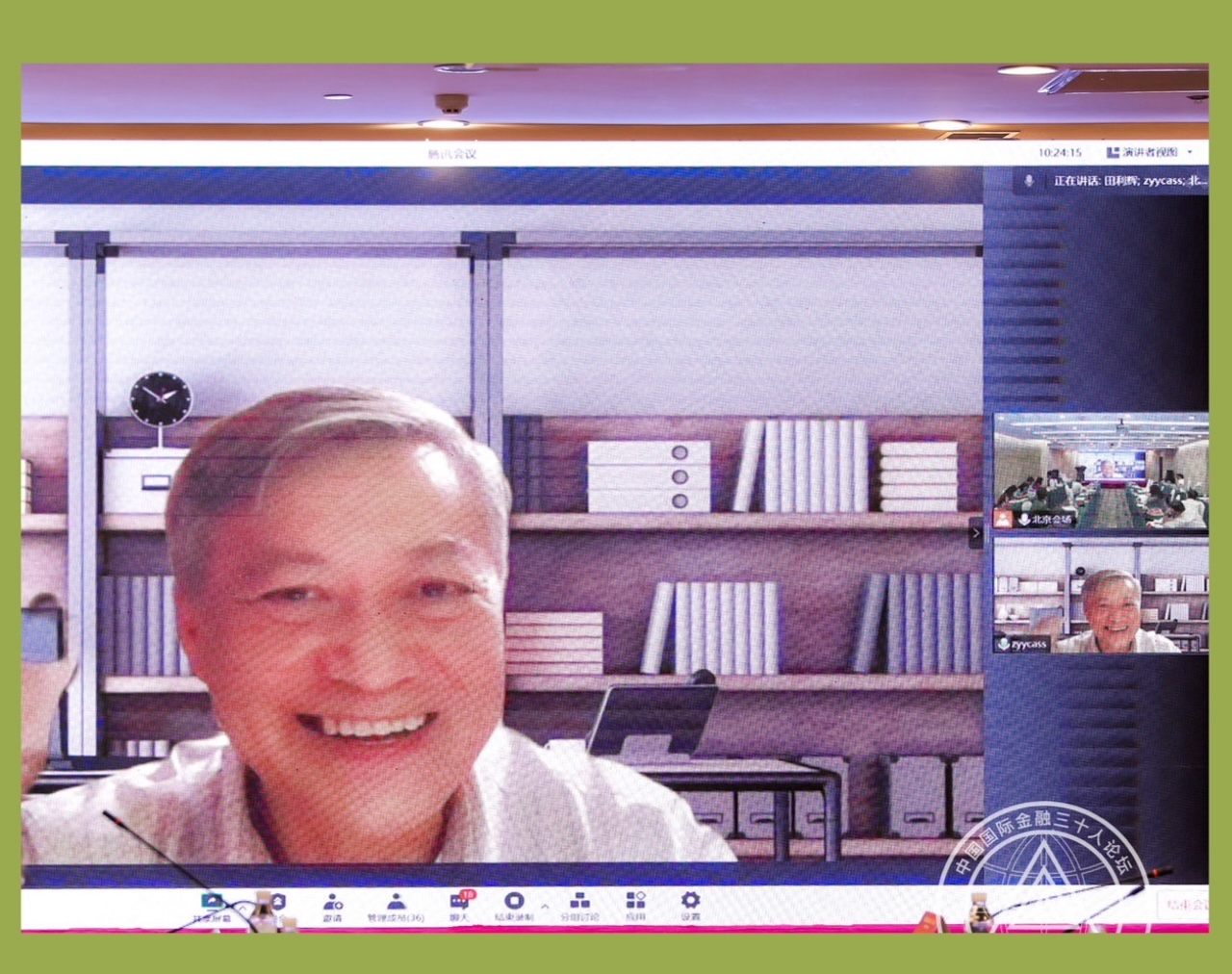
Task: Click the microphone icon beside 正在讲话
Action: pyautogui.click(x=1029, y=181)
